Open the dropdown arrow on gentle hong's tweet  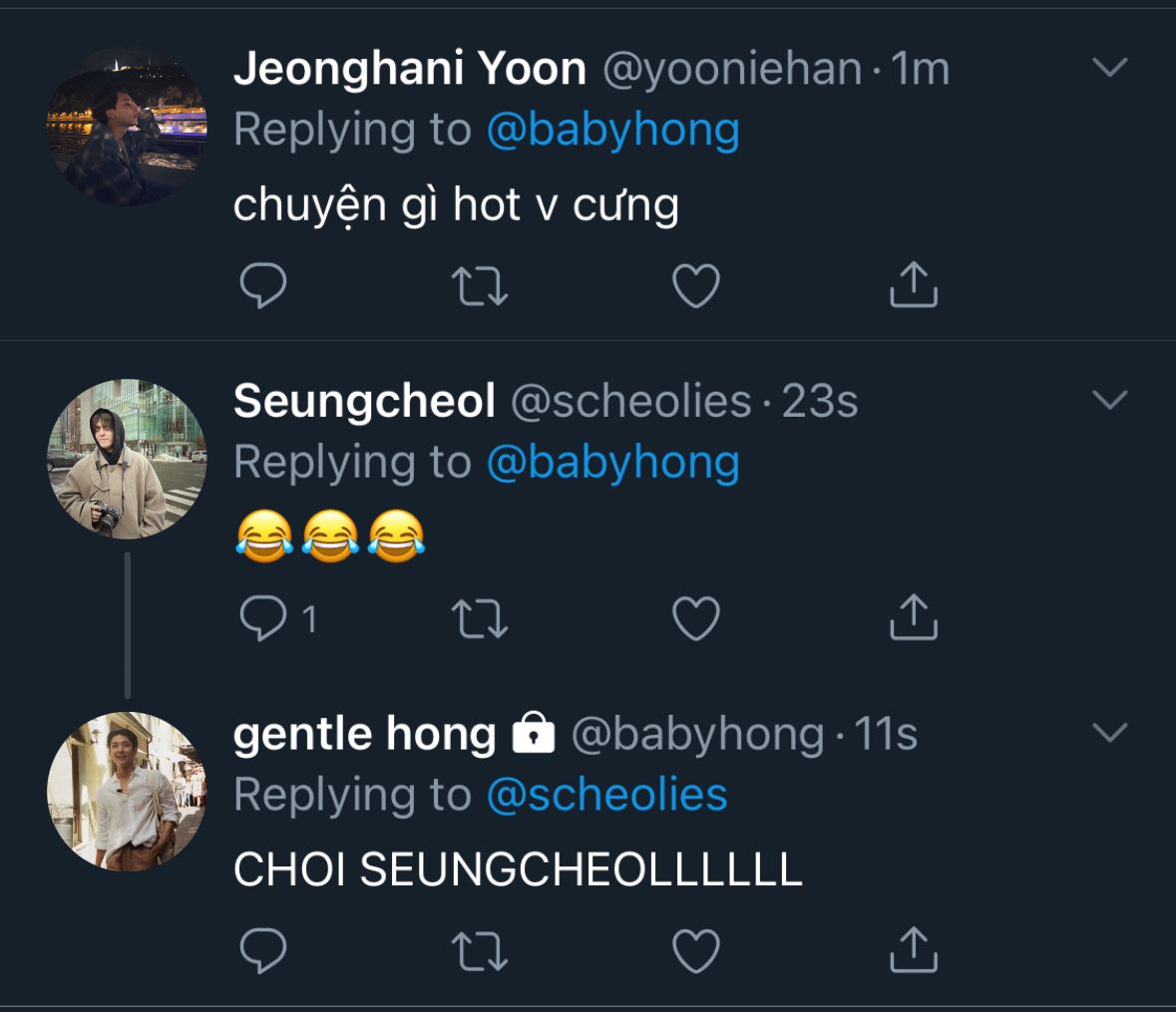pyautogui.click(x=1110, y=733)
